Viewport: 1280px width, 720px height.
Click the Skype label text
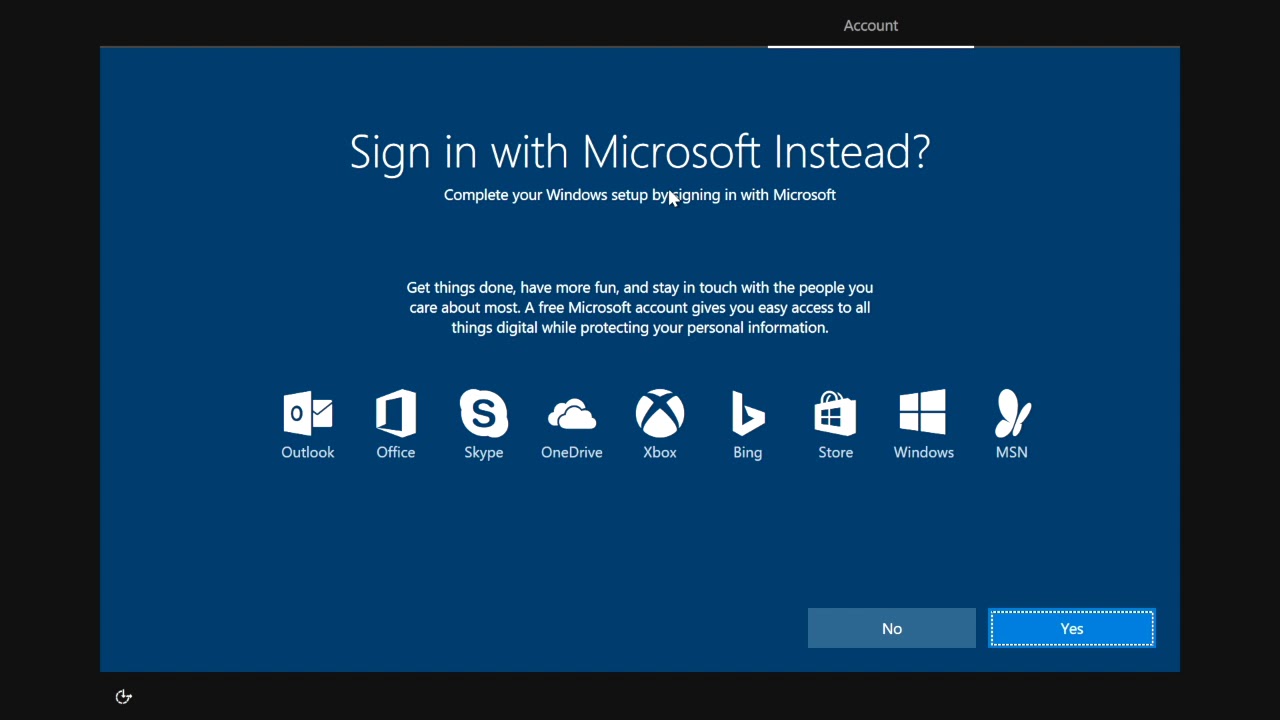(484, 453)
